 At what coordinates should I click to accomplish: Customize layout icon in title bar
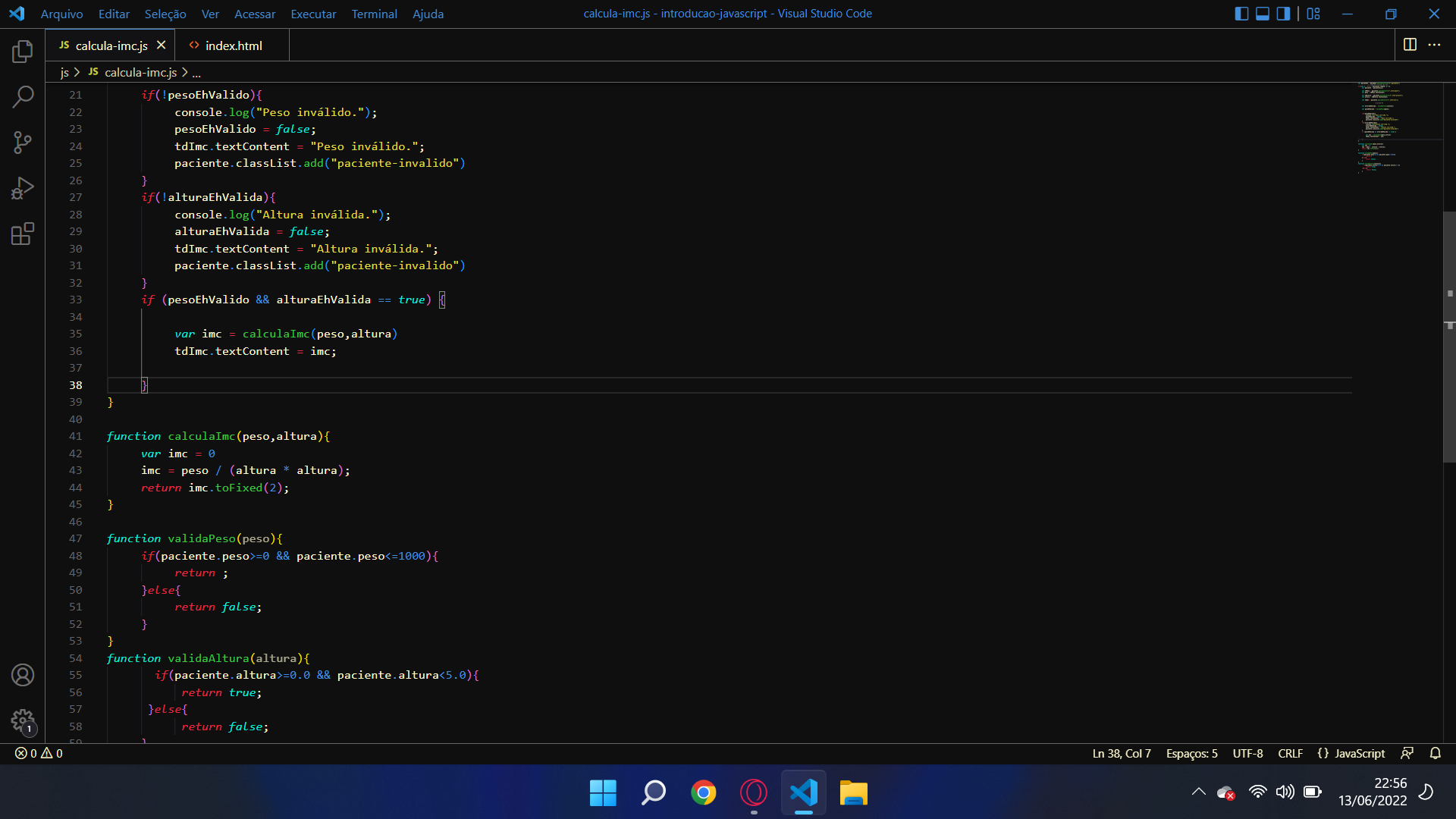point(1313,14)
